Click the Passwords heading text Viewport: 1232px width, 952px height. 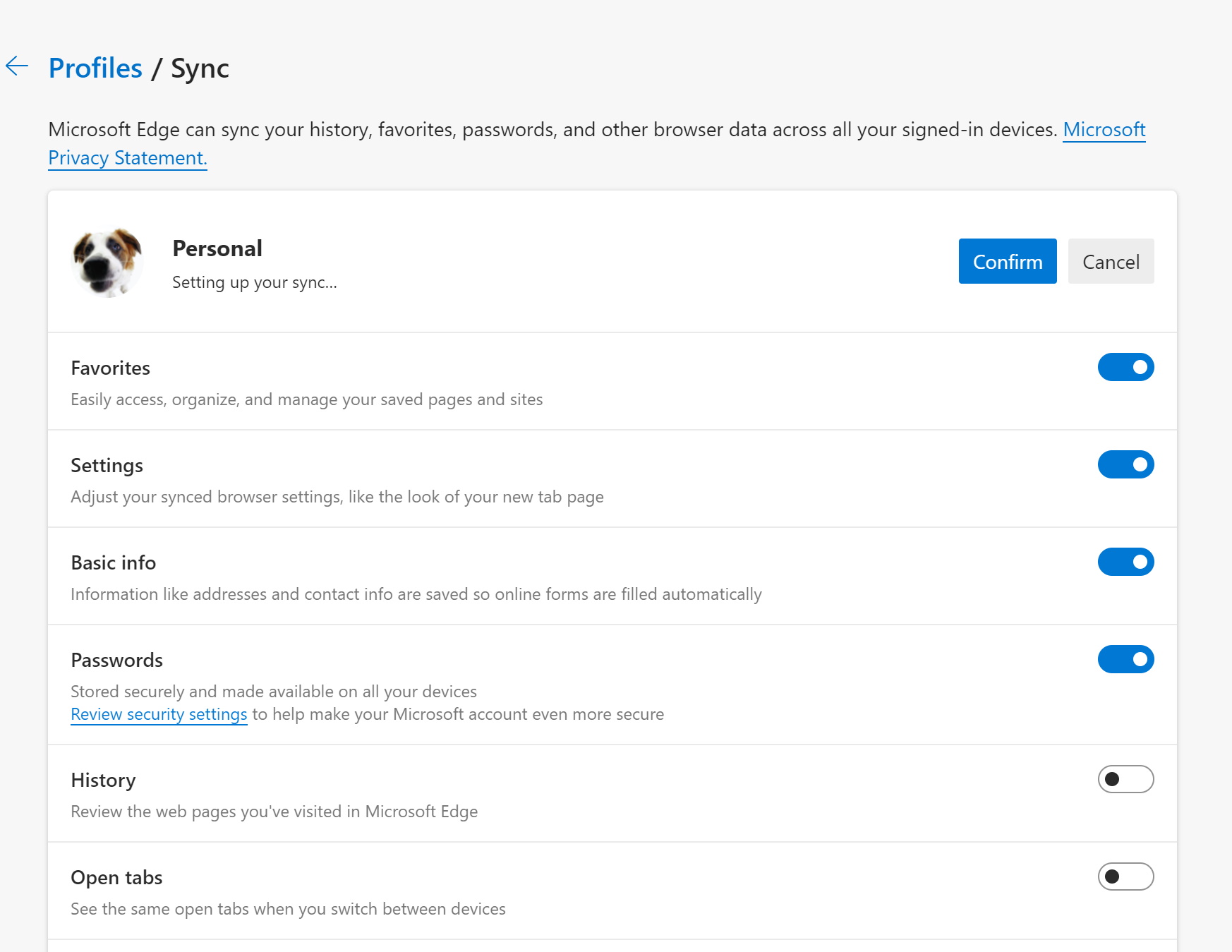[116, 660]
